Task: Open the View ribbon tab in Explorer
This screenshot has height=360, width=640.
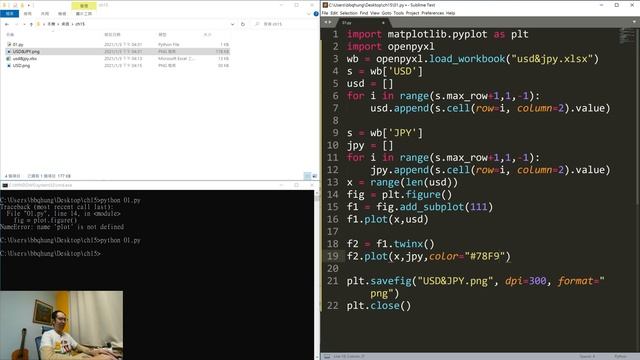Action: coord(62,13)
